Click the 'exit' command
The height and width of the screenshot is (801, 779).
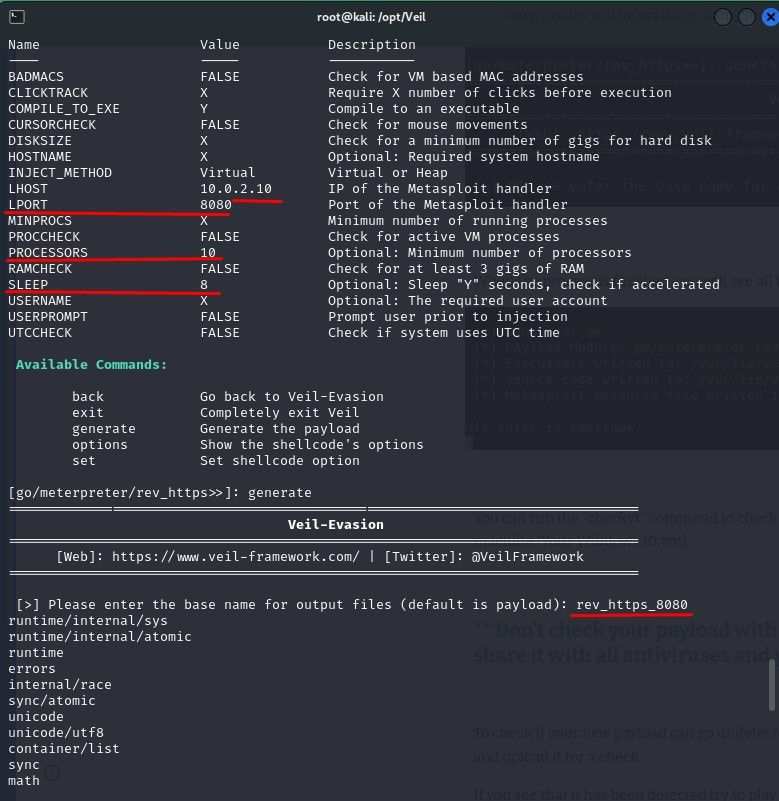pyautogui.click(x=88, y=412)
